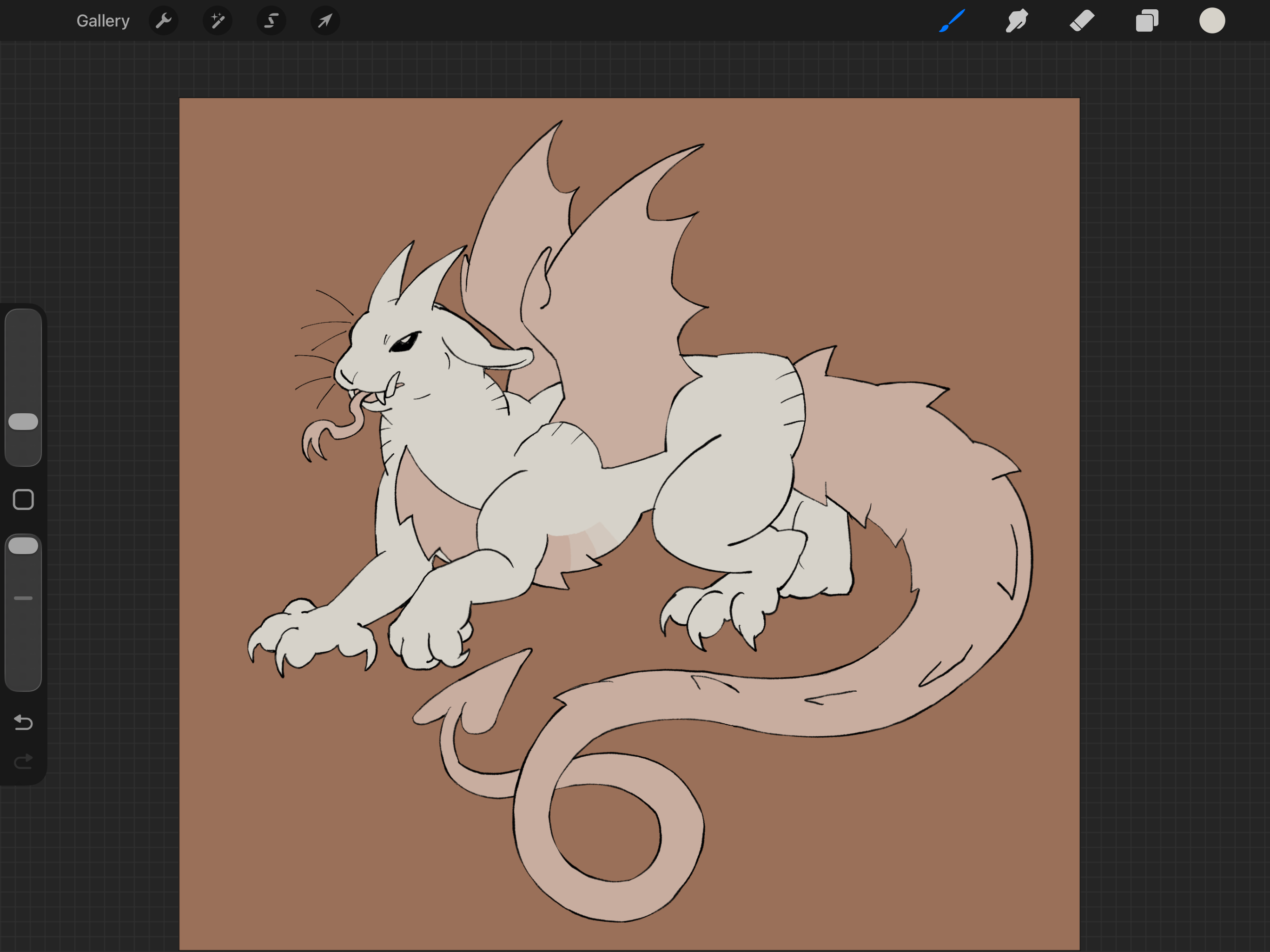
Task: Open the Actions wrench menu
Action: click(x=164, y=21)
